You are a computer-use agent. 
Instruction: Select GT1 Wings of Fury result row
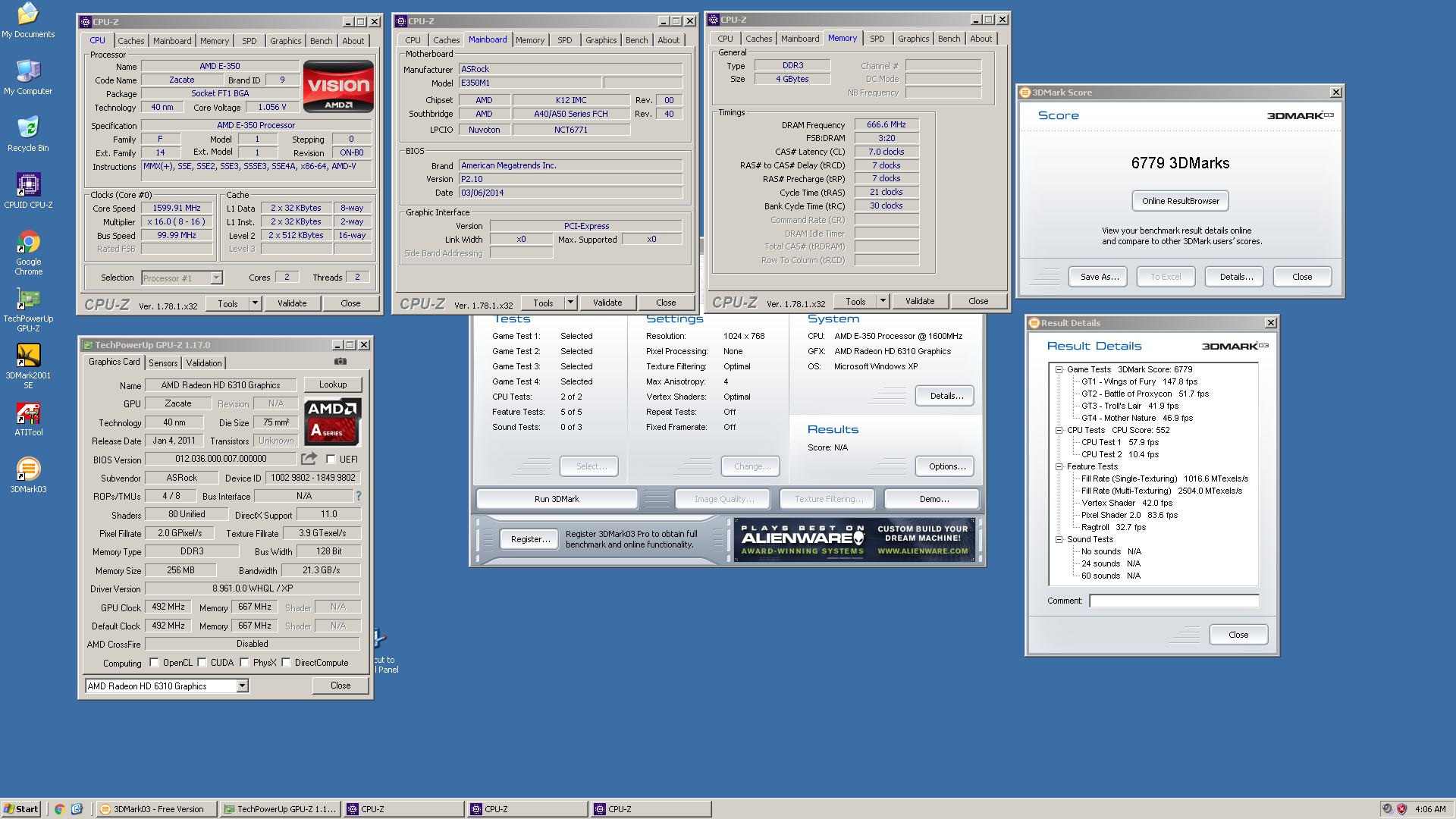(1139, 381)
